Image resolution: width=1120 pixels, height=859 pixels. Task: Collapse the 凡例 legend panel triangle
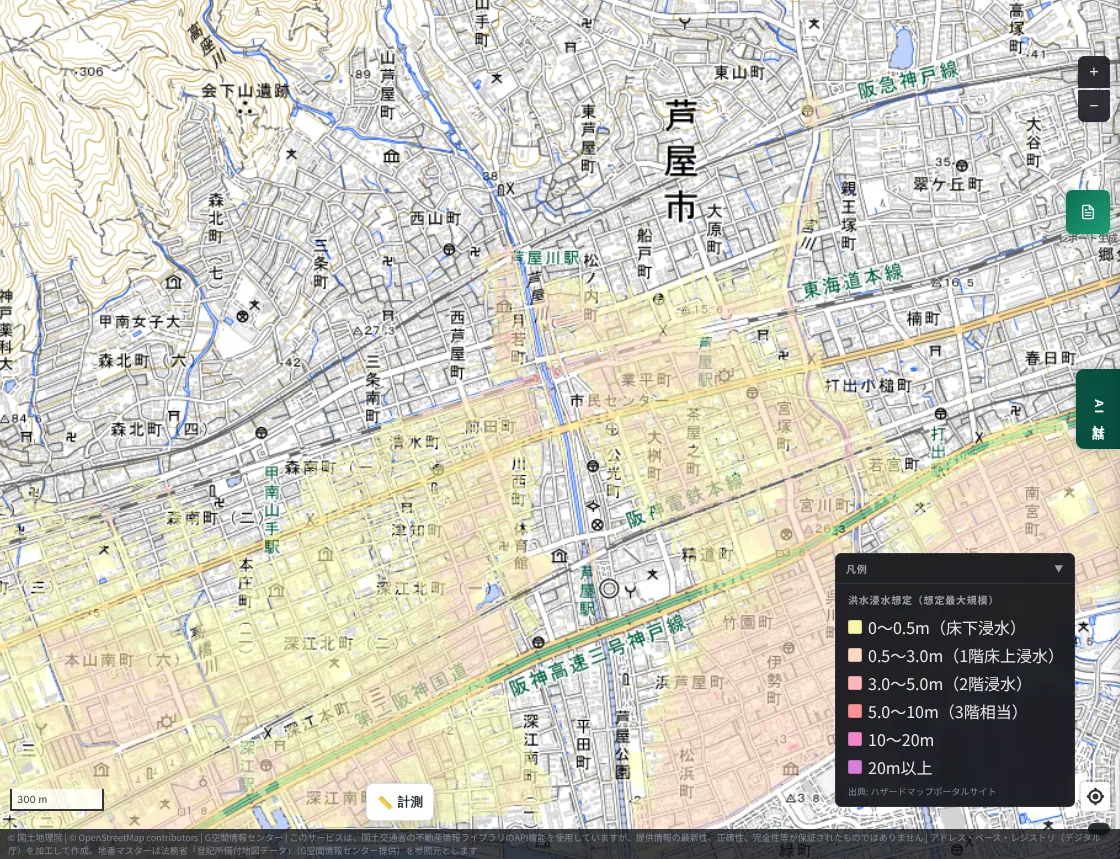[x=1059, y=569]
